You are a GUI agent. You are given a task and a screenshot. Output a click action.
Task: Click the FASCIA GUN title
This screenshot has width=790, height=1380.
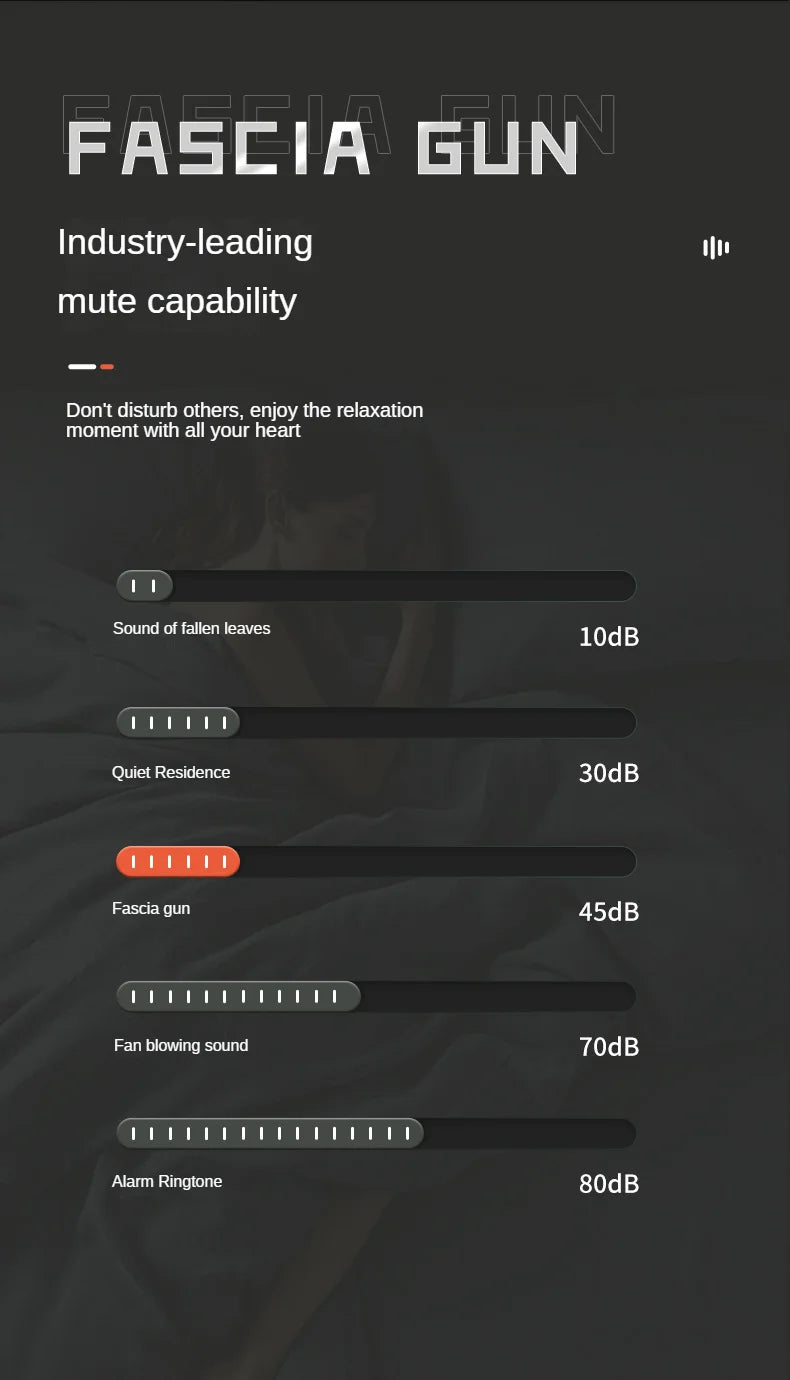point(322,148)
